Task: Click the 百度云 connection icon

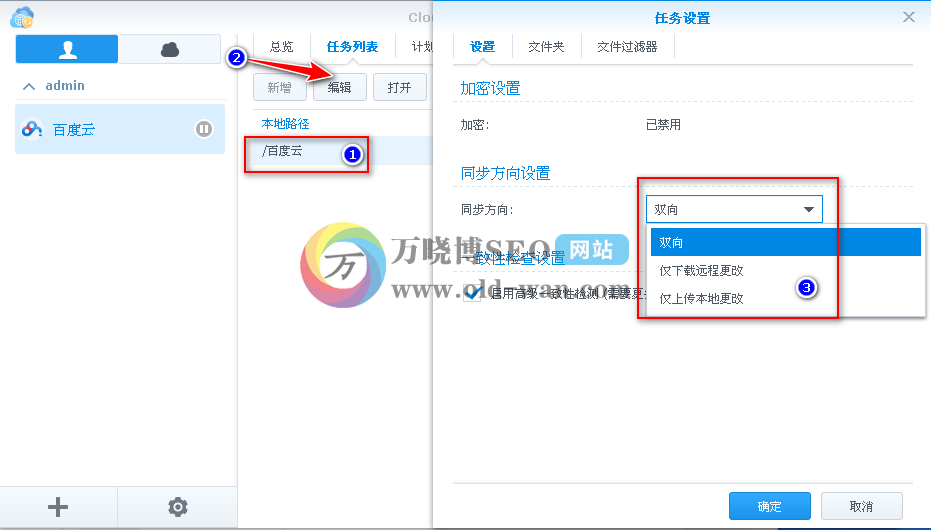Action: pos(31,129)
